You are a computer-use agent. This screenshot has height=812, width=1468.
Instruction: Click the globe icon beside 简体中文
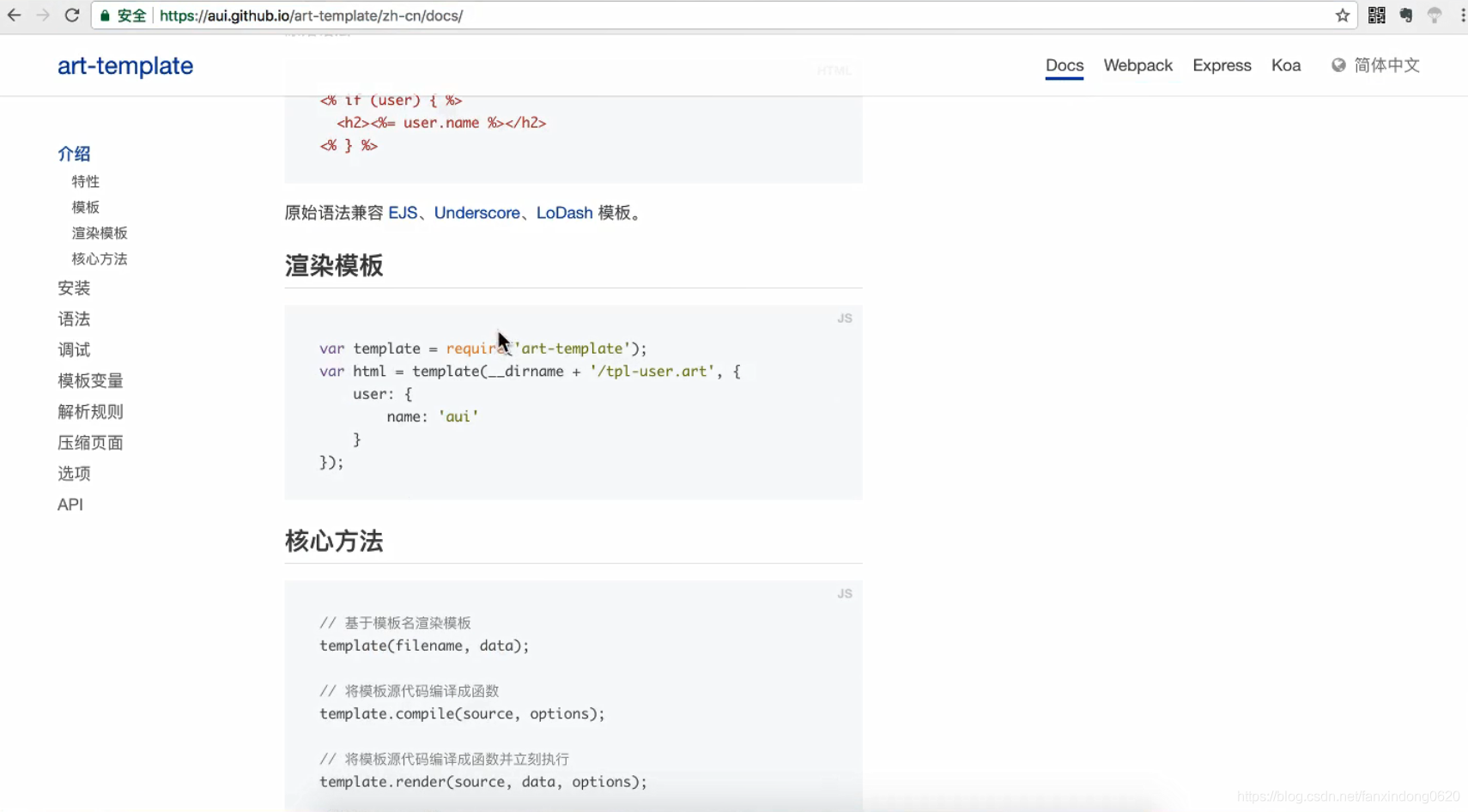[x=1337, y=64]
